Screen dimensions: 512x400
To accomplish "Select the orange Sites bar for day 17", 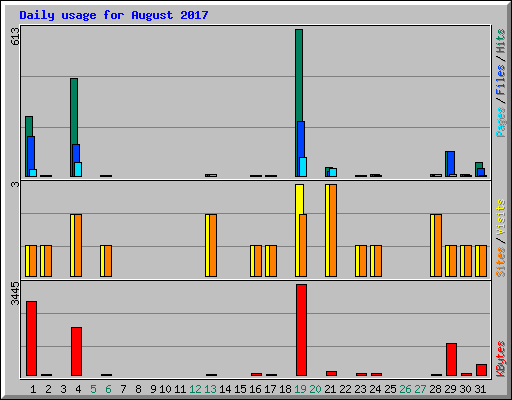I will click(x=273, y=261).
